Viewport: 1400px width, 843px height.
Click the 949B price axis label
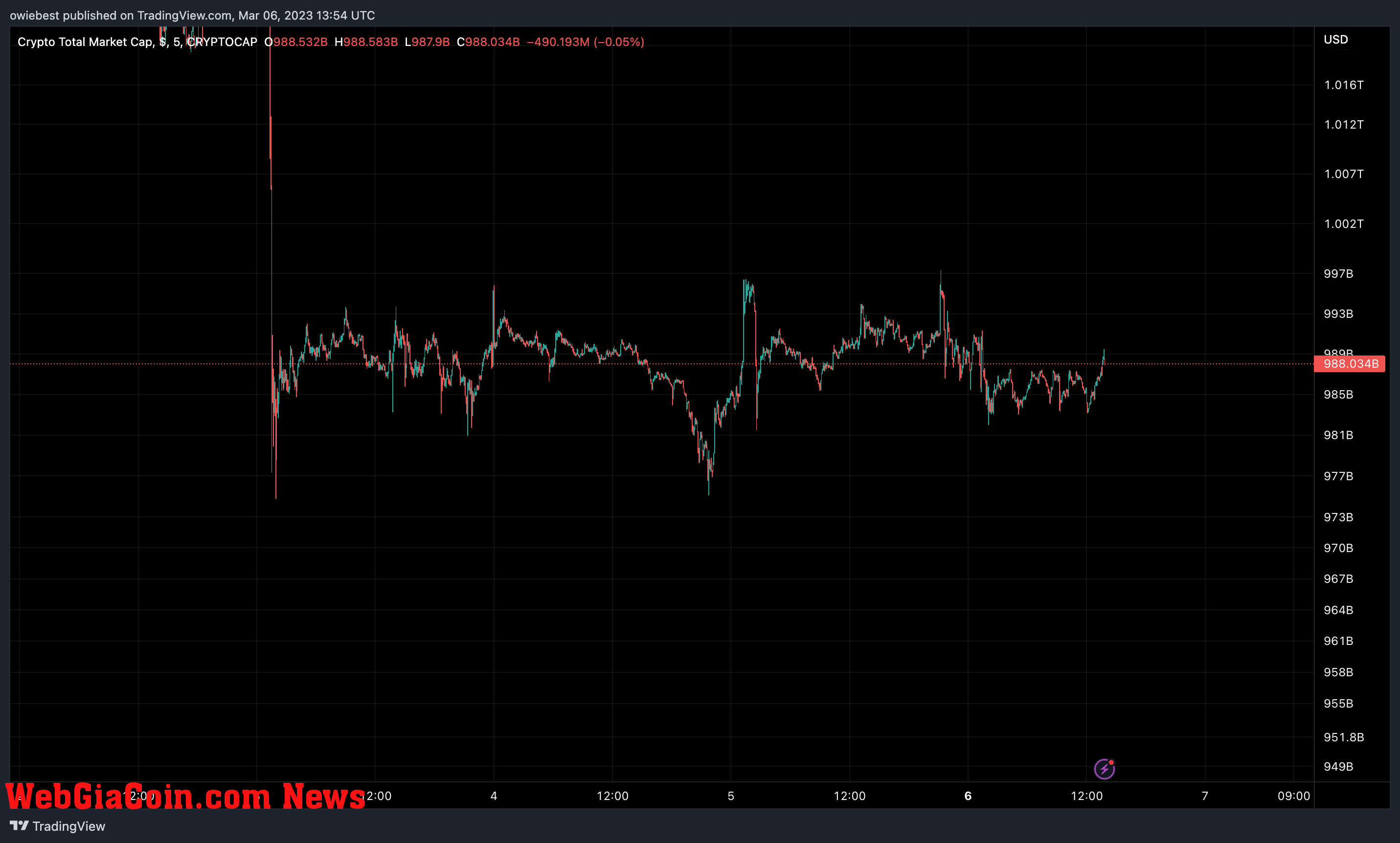[x=1338, y=767]
